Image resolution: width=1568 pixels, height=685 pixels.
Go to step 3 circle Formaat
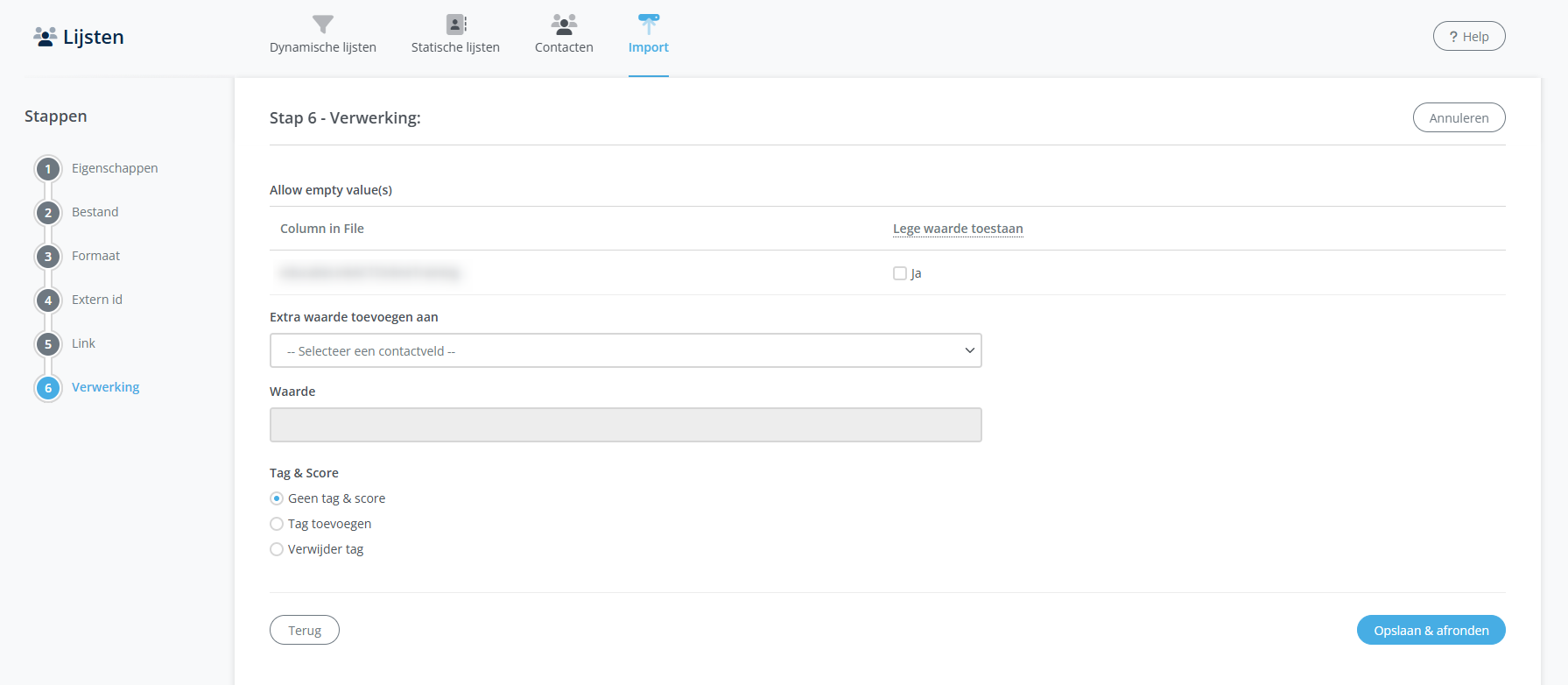(x=48, y=257)
